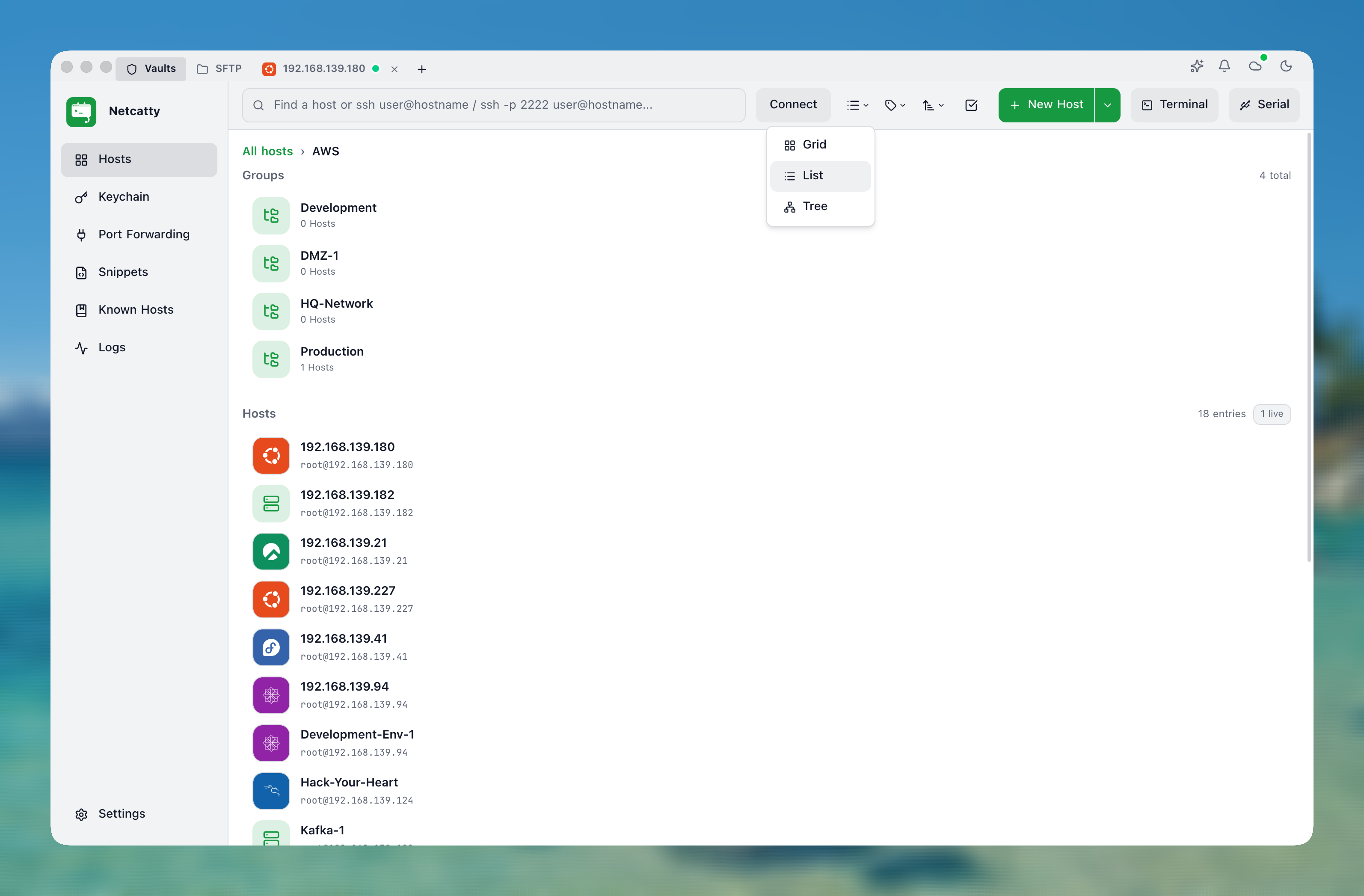Click the Kali icon of Hack-Your-Heart

coord(271,790)
